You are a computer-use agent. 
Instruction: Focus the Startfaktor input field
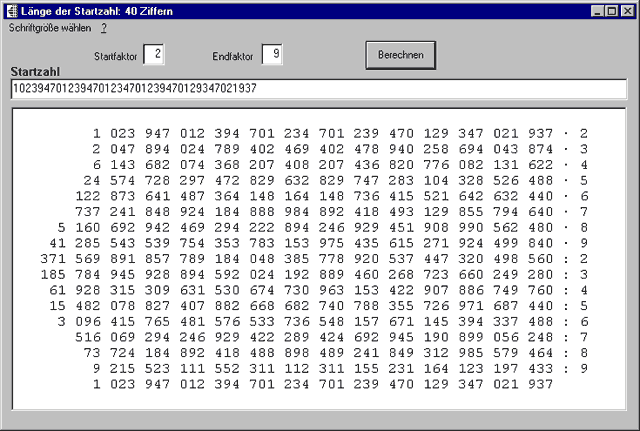coord(154,54)
